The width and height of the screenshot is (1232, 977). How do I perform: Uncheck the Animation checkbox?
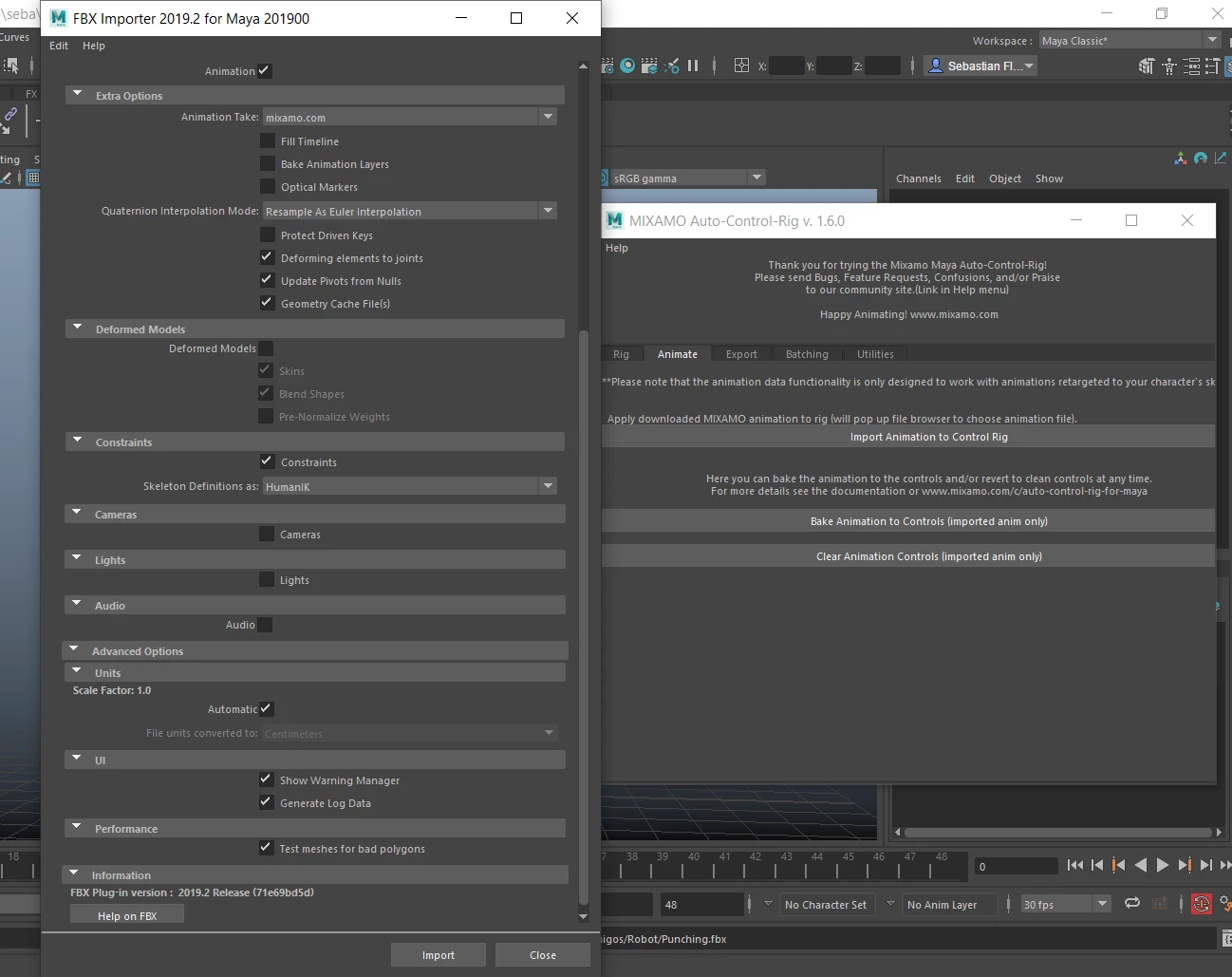pyautogui.click(x=265, y=70)
